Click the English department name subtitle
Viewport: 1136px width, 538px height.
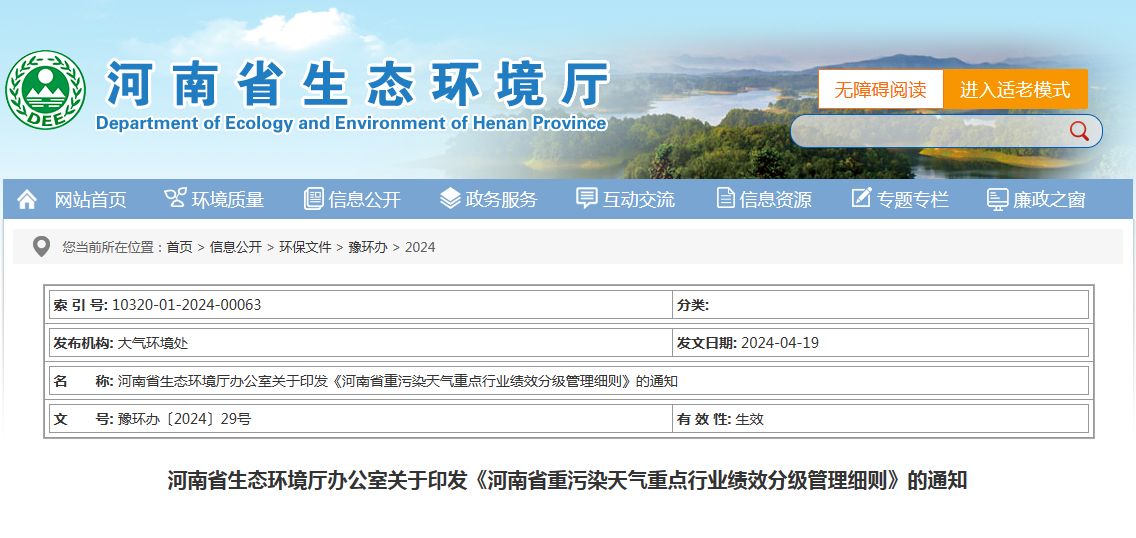351,123
